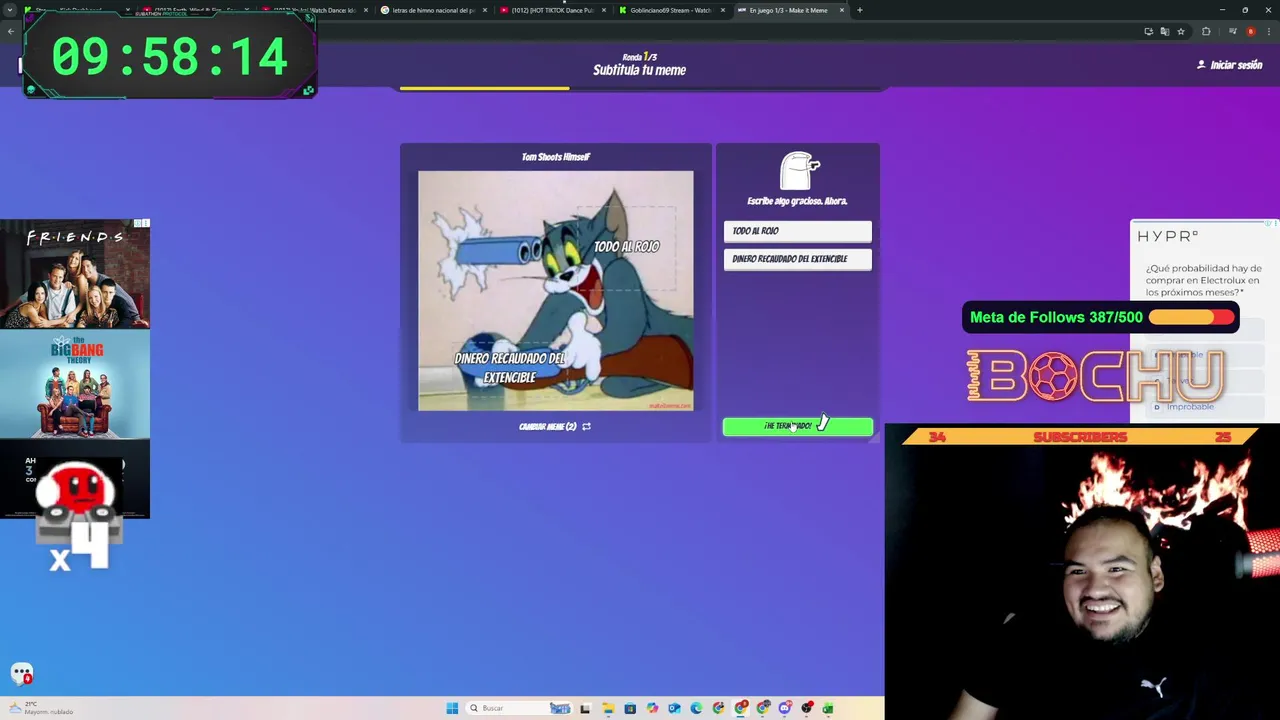
Task: Open a new browser tab
Action: click(x=860, y=10)
